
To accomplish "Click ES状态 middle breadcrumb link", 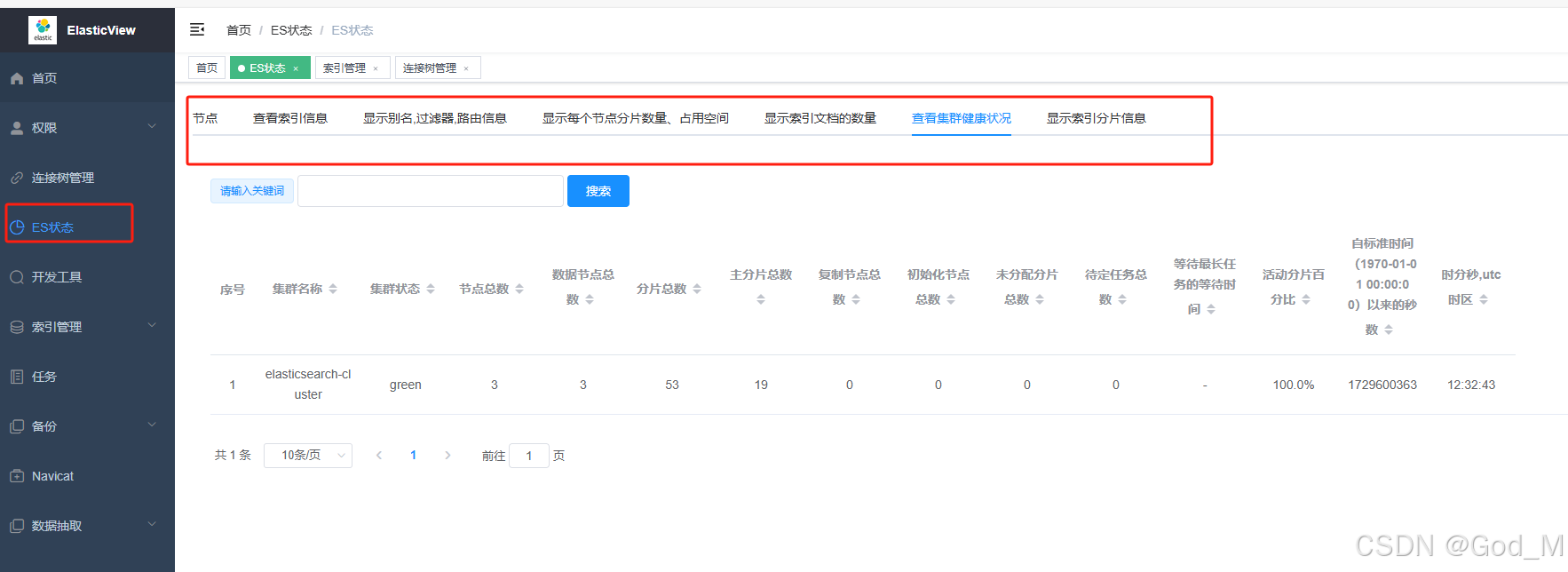I will (291, 30).
